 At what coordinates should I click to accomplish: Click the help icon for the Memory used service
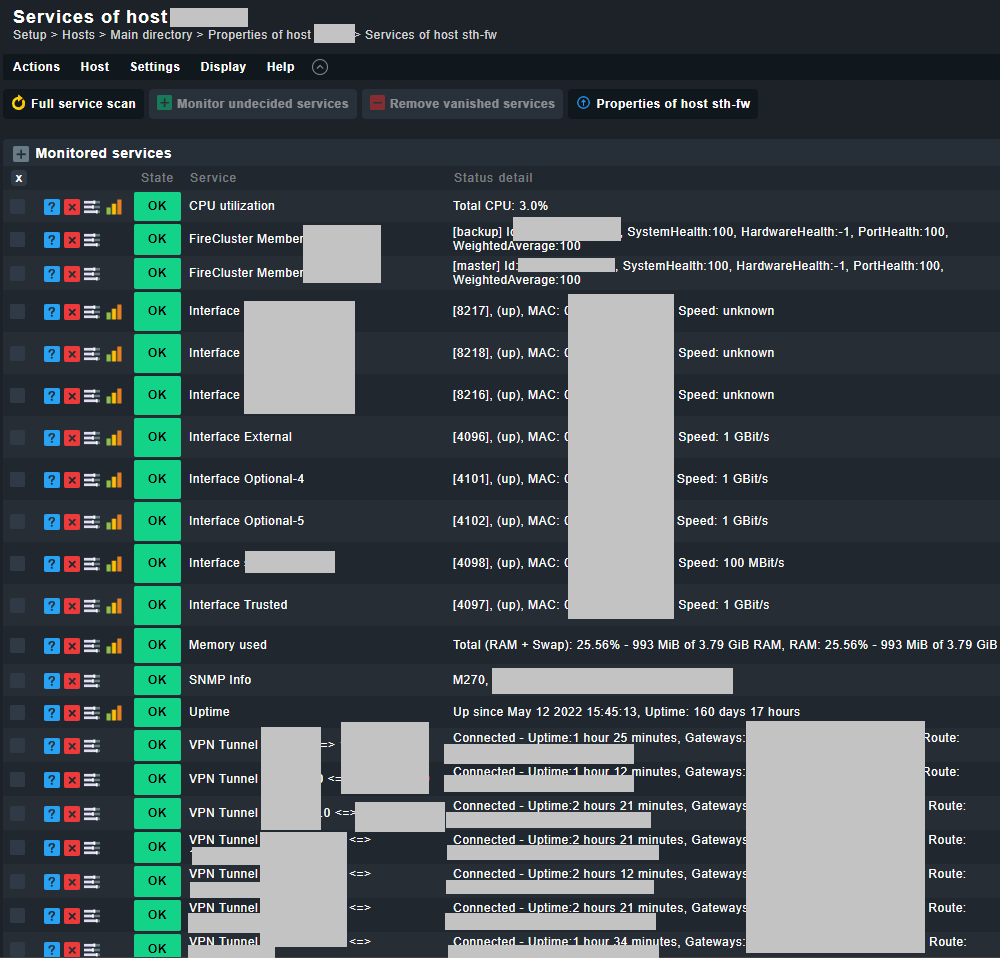click(x=51, y=645)
